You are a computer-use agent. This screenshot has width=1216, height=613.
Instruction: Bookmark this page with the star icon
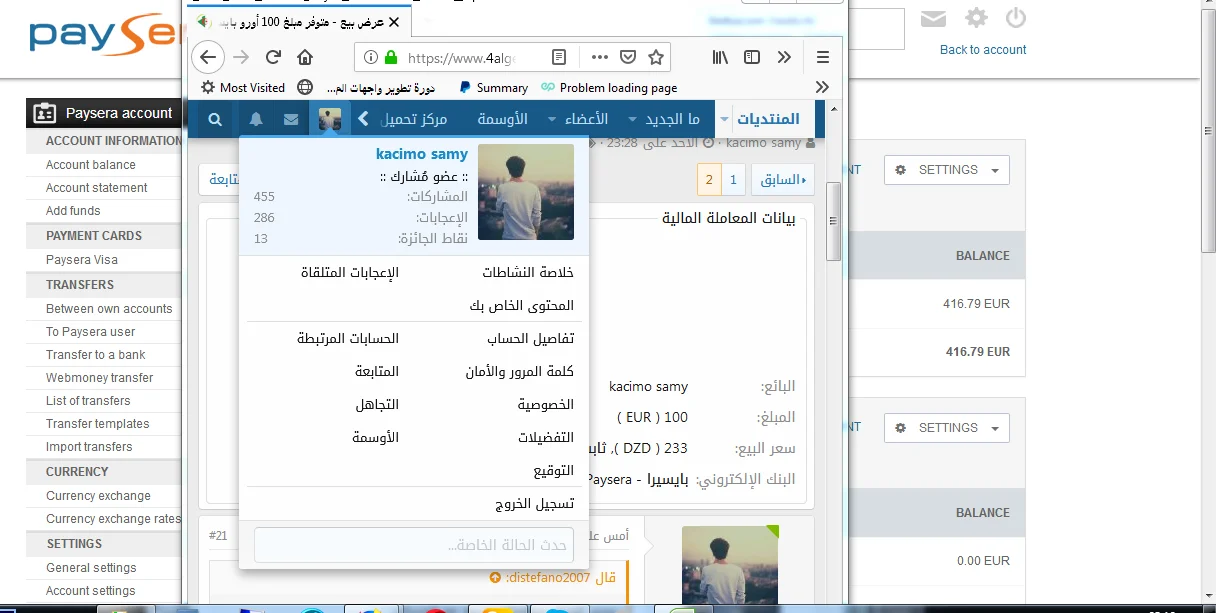pyautogui.click(x=656, y=57)
